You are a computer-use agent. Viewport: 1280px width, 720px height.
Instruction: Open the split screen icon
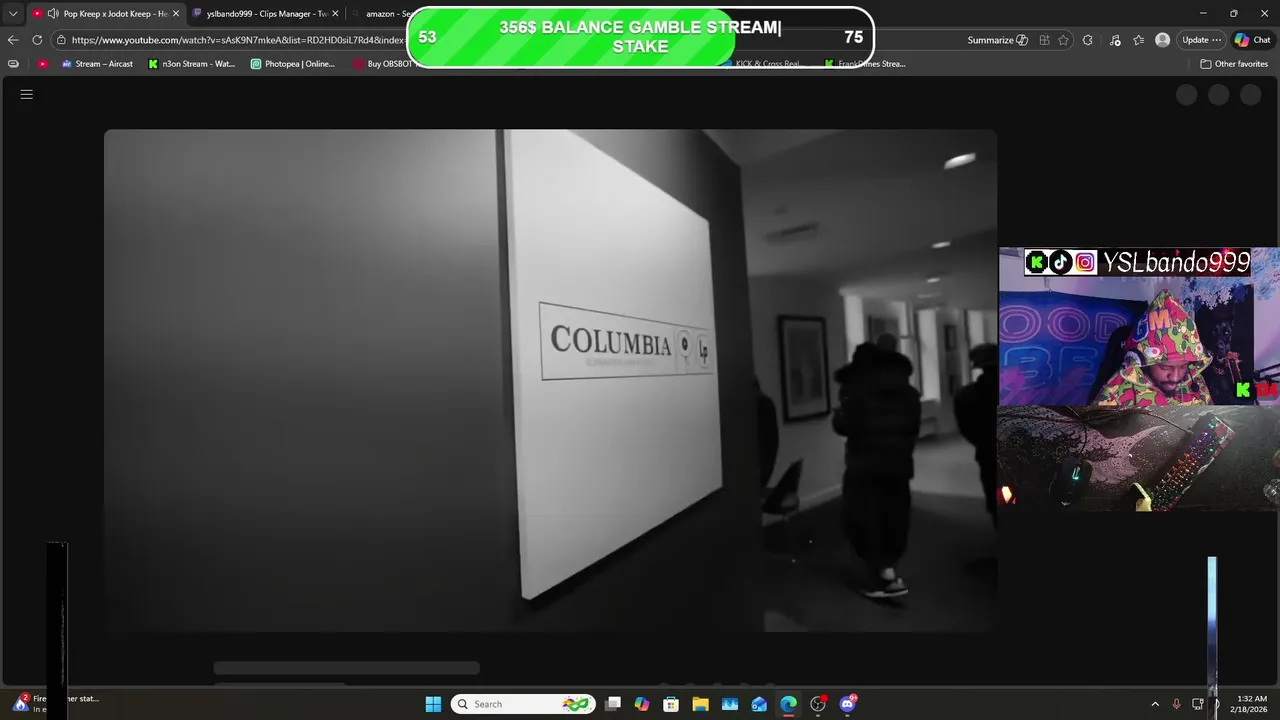click(1044, 40)
